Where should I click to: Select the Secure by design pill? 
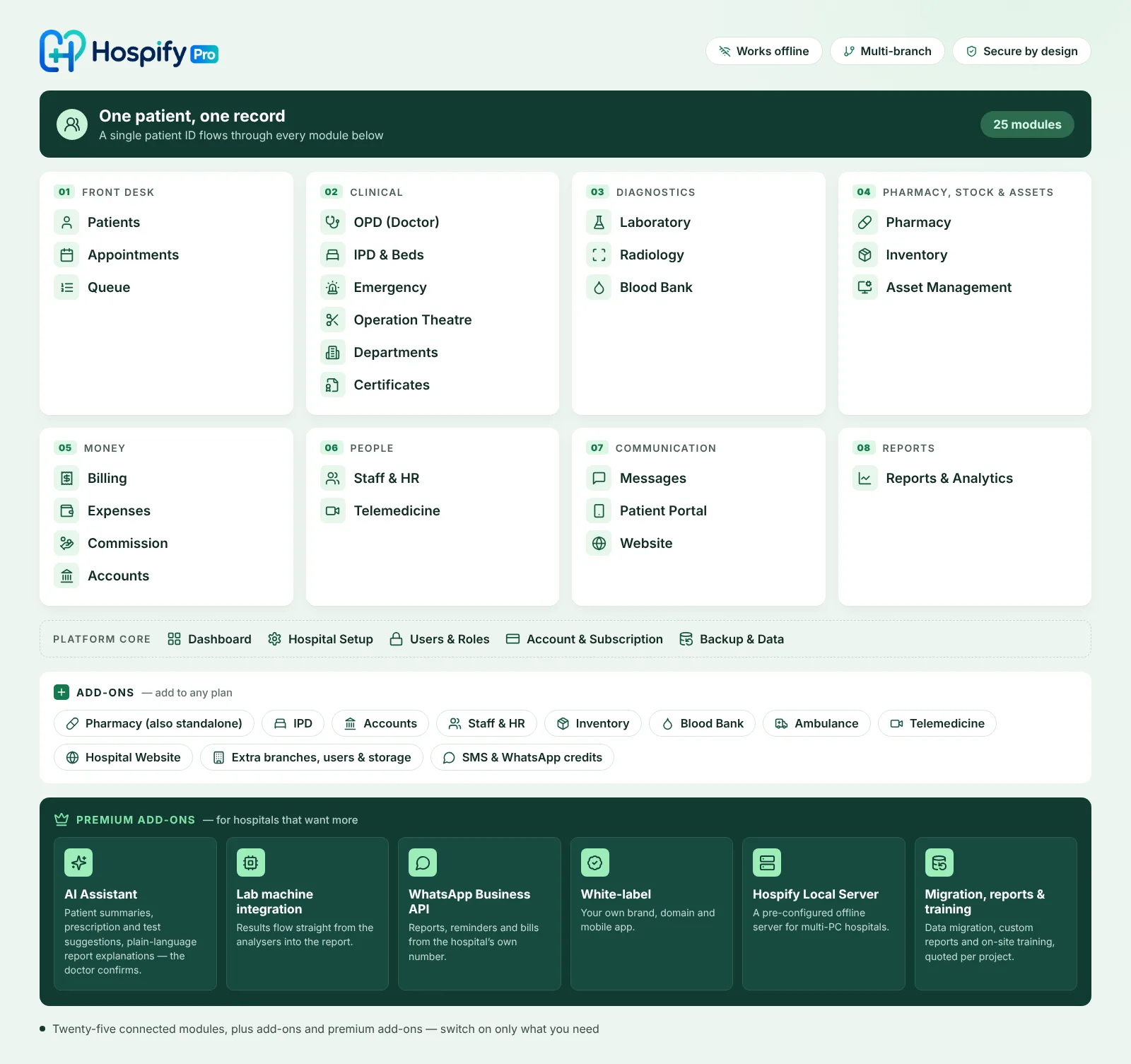(1021, 51)
